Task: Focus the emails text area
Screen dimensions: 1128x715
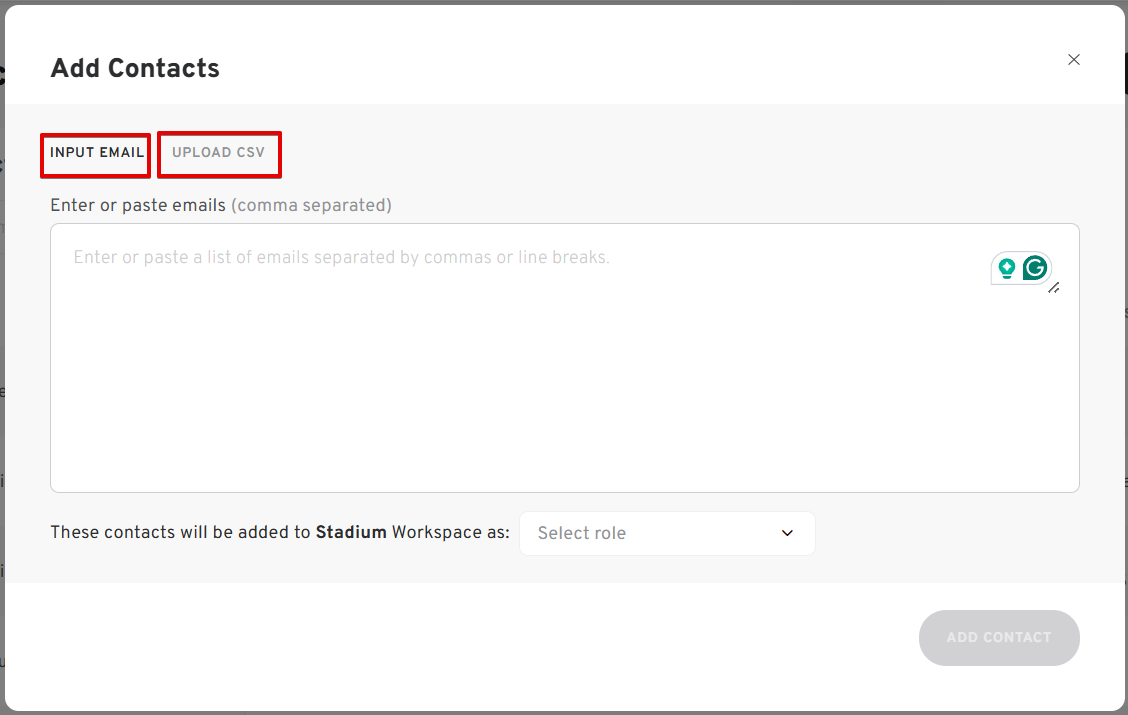Action: click(565, 358)
